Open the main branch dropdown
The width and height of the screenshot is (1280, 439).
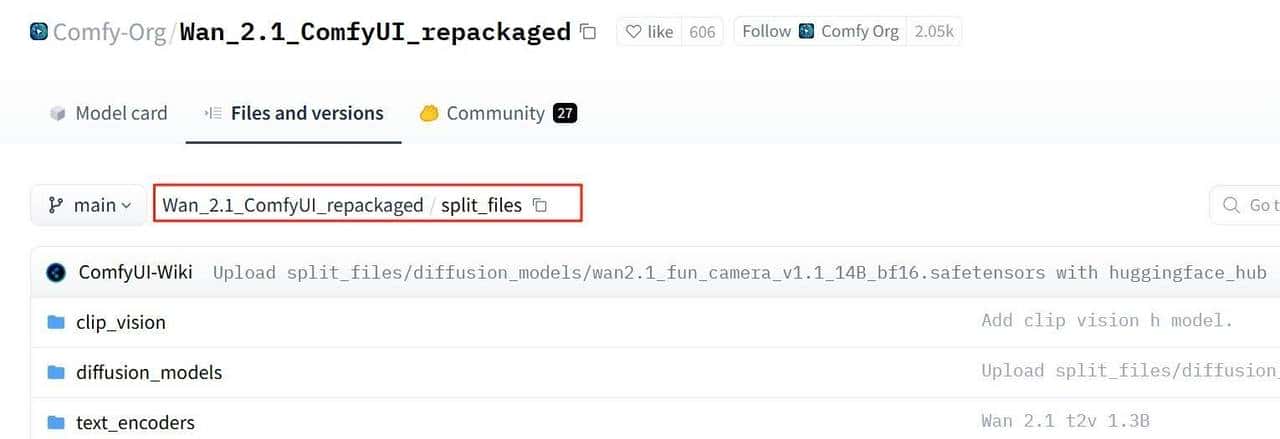[x=90, y=205]
